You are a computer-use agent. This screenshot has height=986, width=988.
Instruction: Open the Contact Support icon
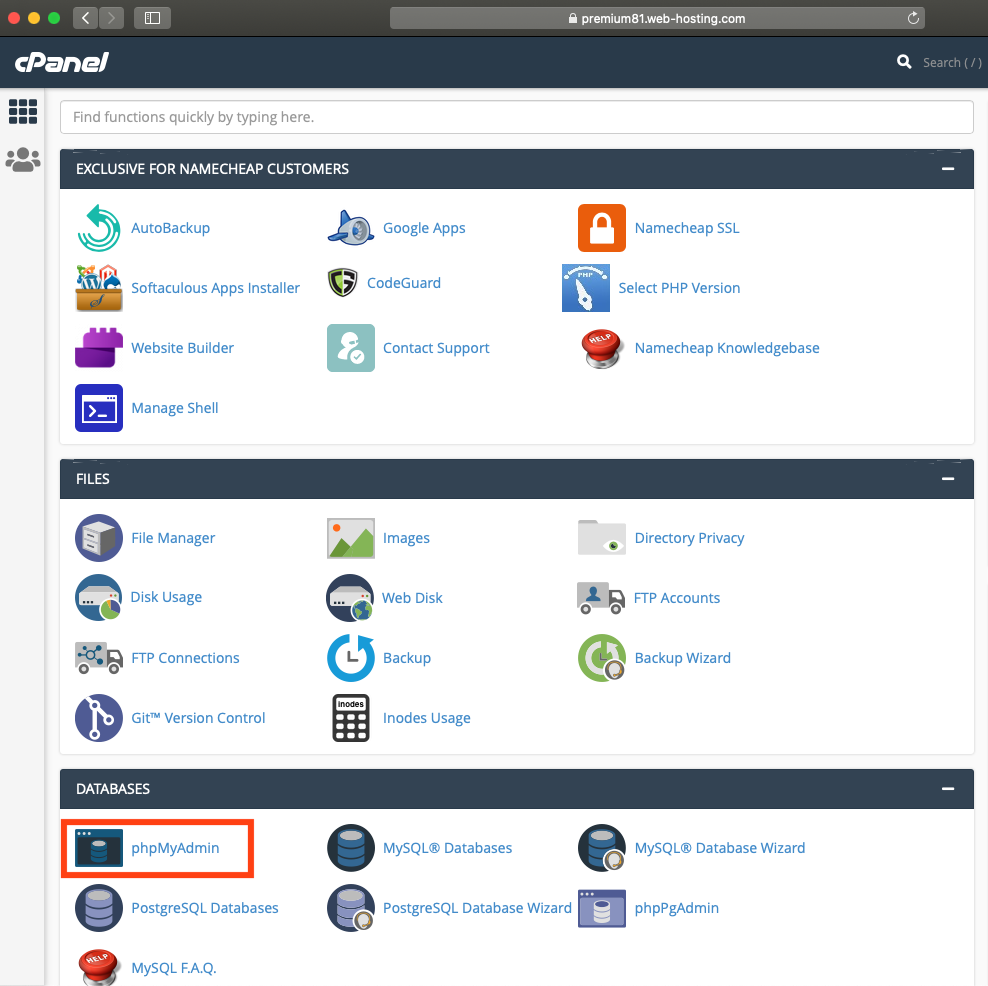(351, 348)
